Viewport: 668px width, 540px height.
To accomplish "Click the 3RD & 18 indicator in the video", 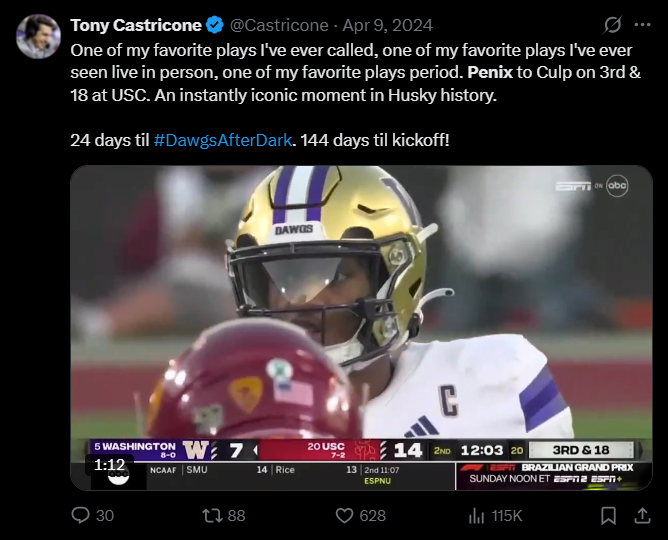I will (583, 450).
